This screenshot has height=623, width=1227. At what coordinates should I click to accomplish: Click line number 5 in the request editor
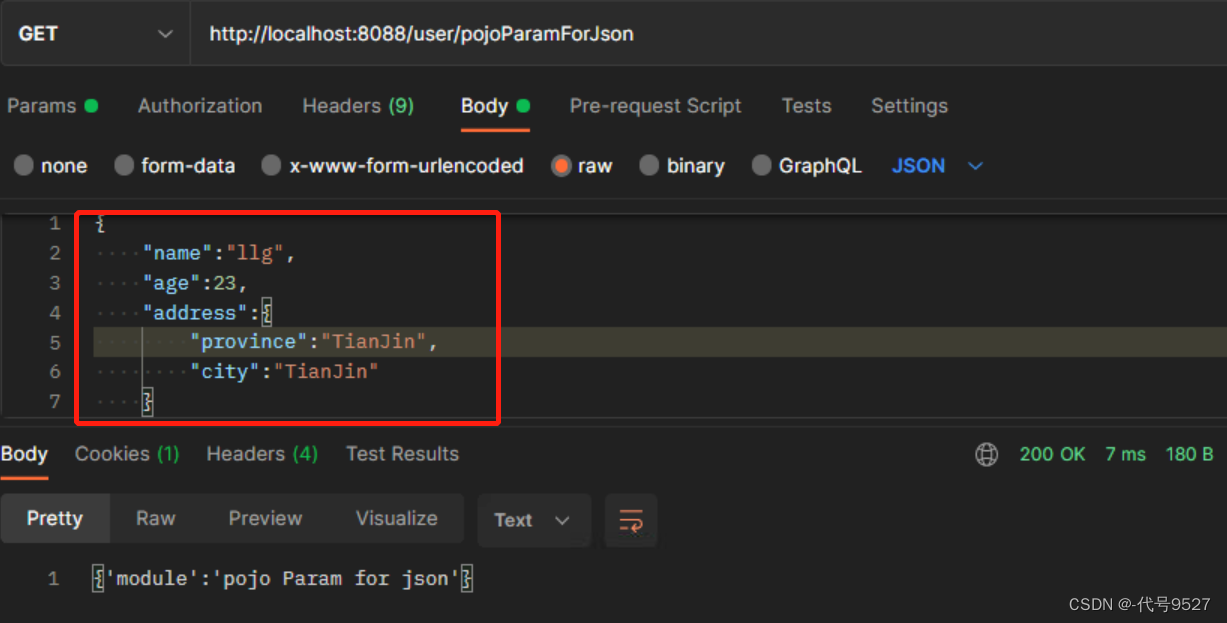coord(54,342)
